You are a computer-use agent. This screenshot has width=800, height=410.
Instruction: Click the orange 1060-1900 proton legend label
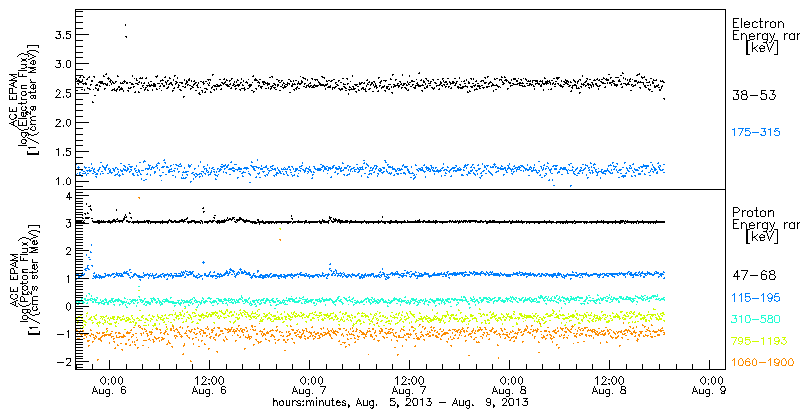[x=763, y=363]
